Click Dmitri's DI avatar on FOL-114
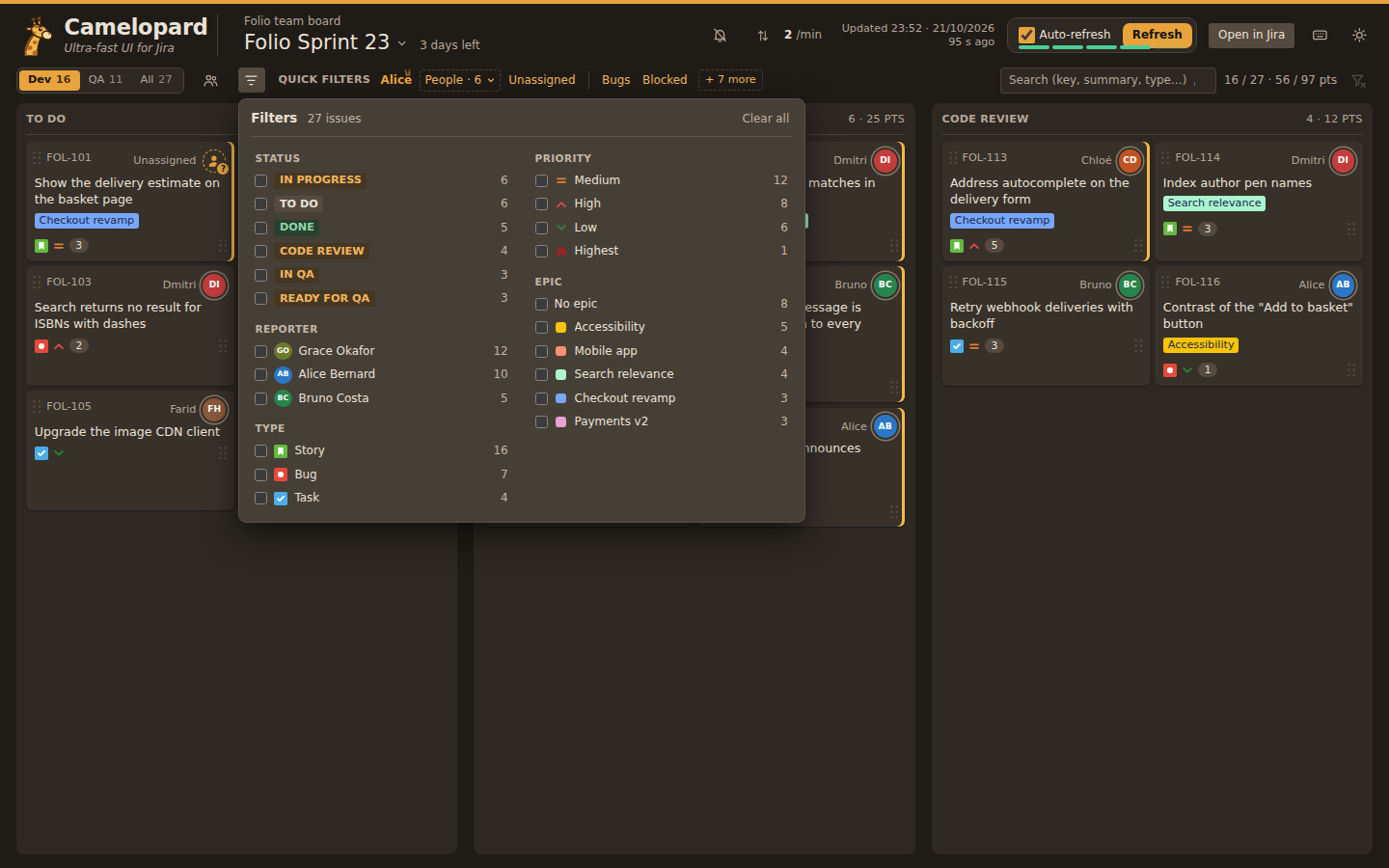This screenshot has width=1389, height=868. coord(1343,160)
